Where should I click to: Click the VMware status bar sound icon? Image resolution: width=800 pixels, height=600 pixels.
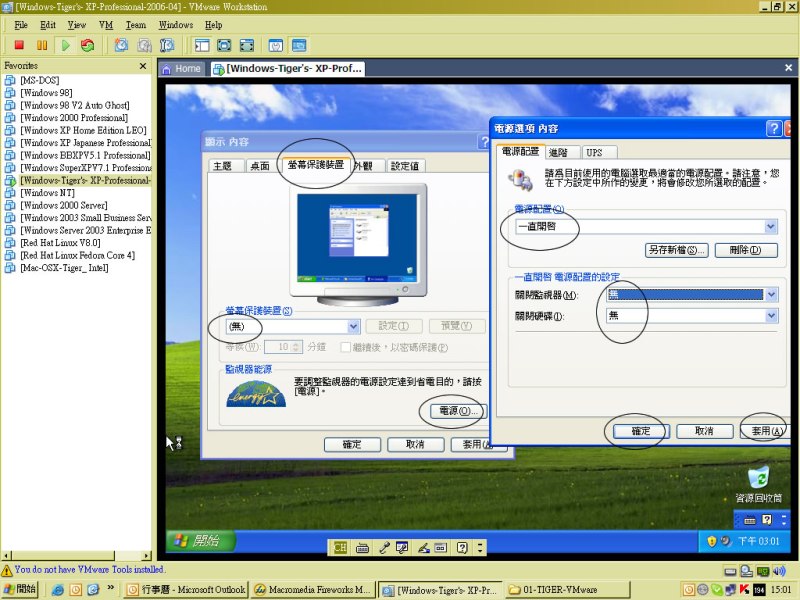(779, 571)
